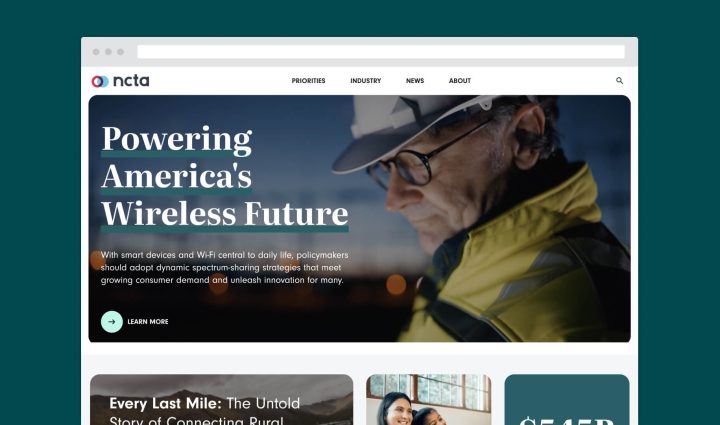720x425 pixels.
Task: Open the About menu item
Action: (460, 81)
